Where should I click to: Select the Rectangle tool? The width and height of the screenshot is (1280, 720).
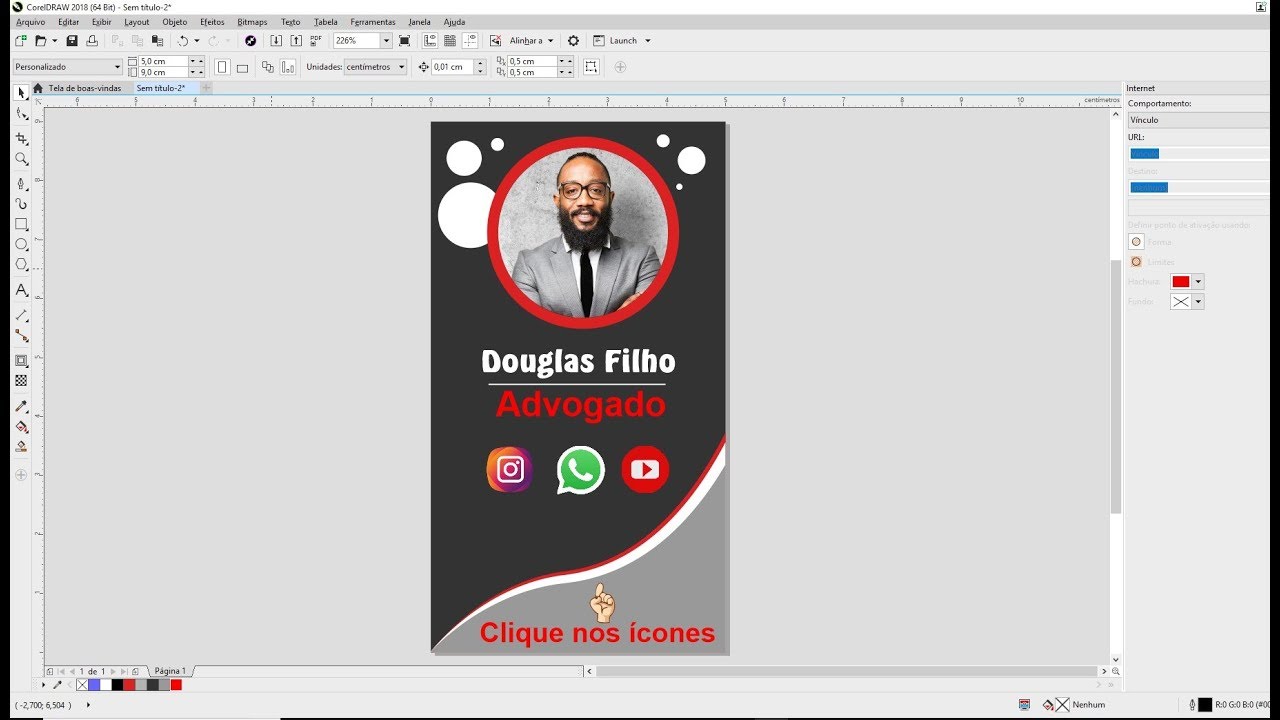click(21, 224)
